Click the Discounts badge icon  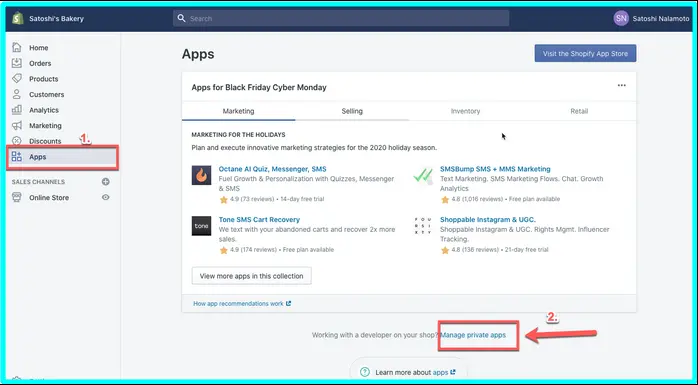tap(16, 141)
